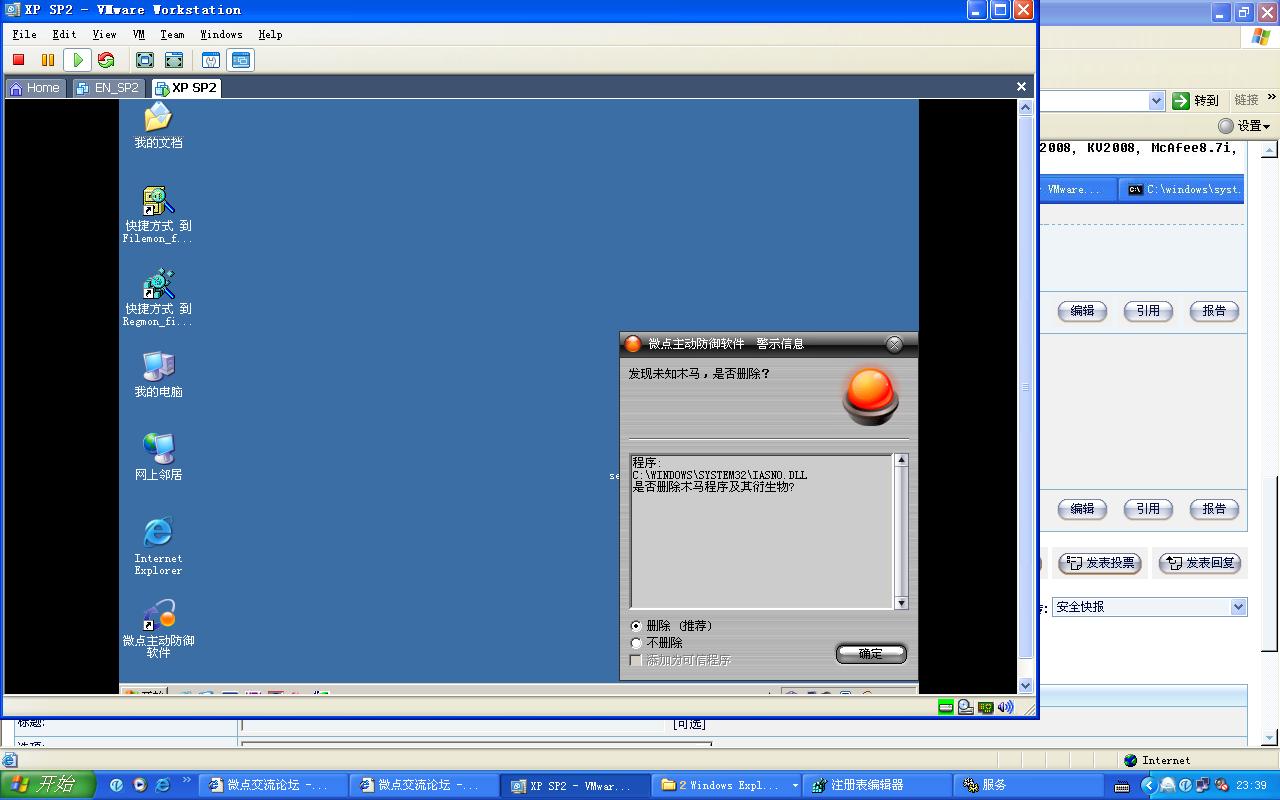Expand the quick launch chevron in taskbar
Image resolution: width=1280 pixels, height=800 pixels.
(186, 781)
